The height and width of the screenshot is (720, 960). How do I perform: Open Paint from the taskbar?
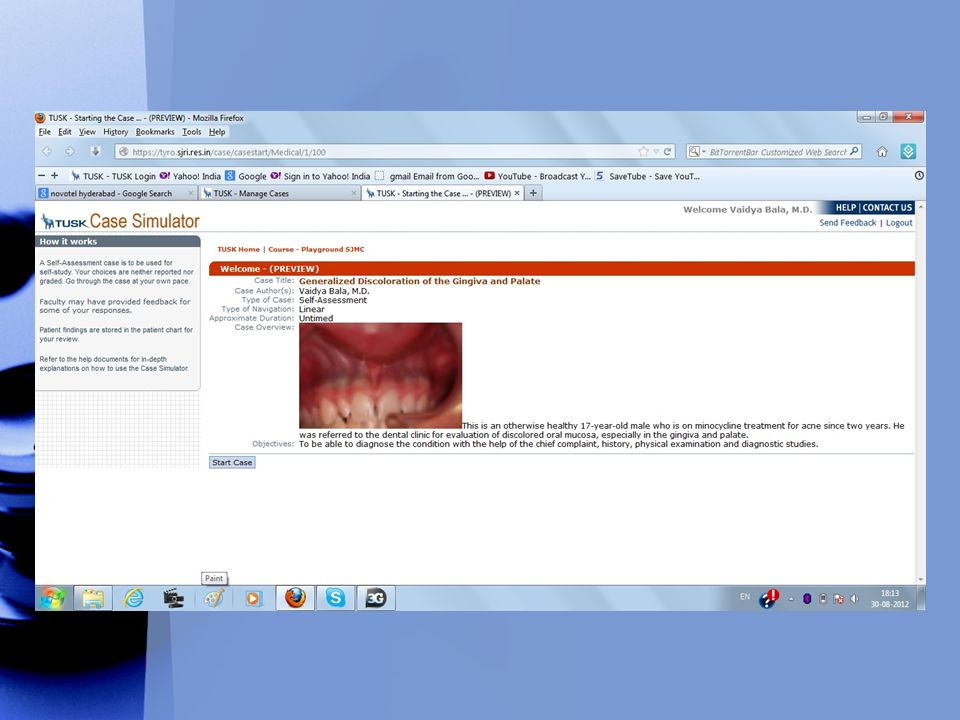pyautogui.click(x=214, y=598)
